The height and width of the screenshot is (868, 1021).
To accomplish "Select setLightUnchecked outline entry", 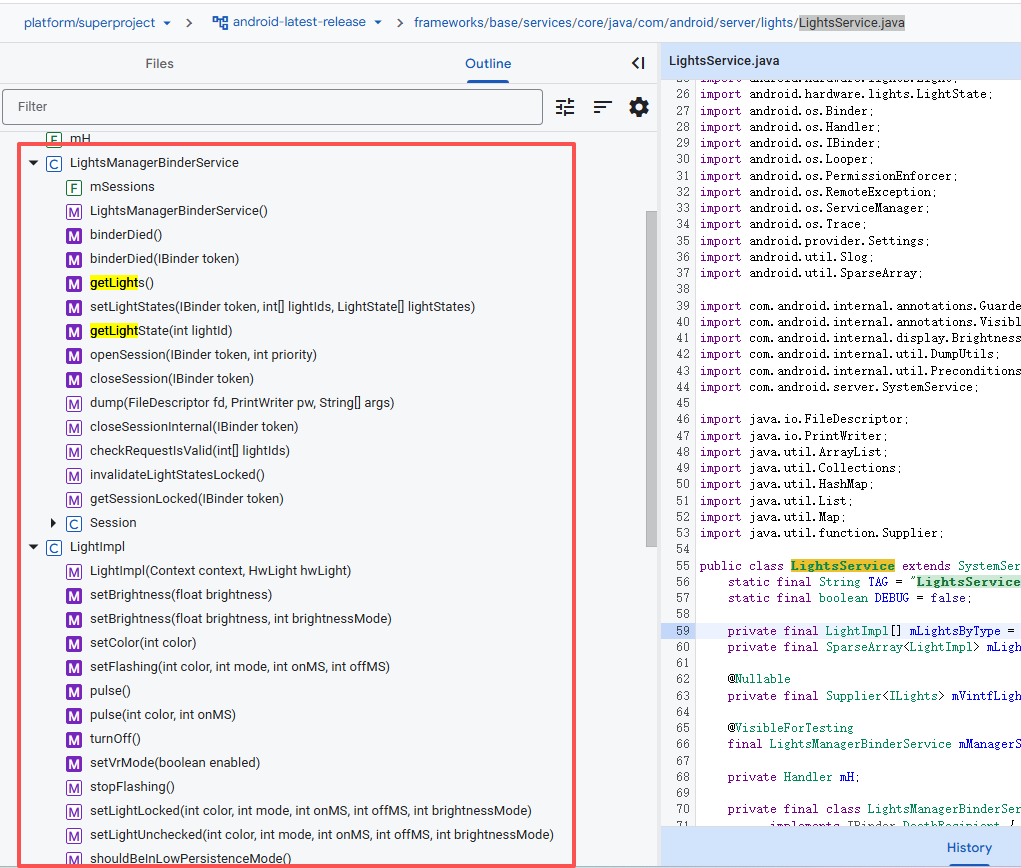I will tap(322, 835).
